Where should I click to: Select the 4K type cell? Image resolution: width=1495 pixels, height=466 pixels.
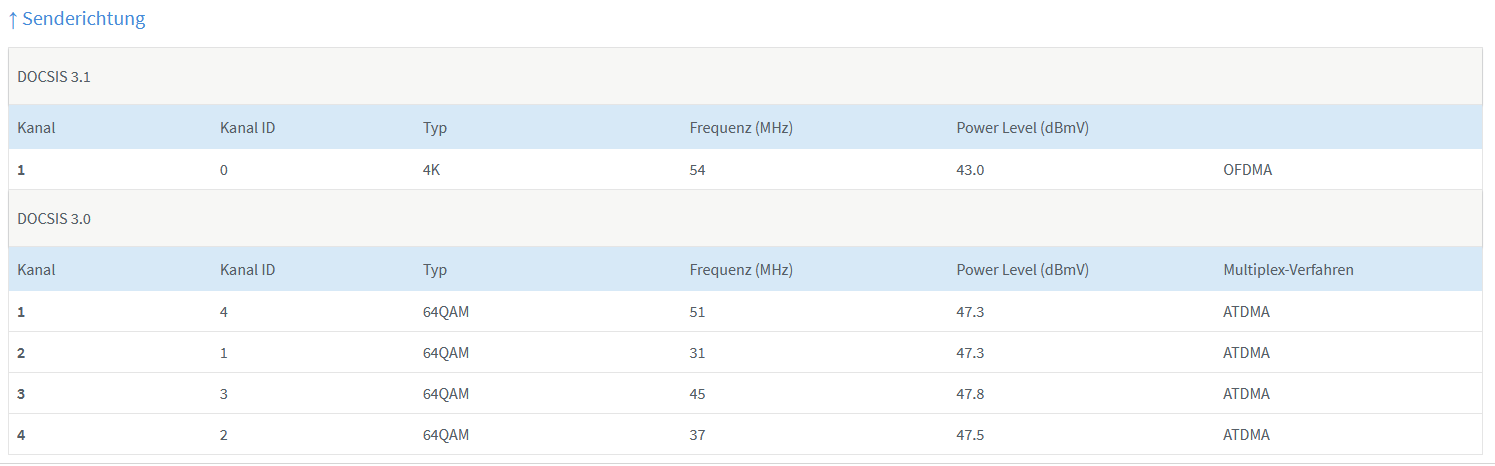tap(431, 170)
